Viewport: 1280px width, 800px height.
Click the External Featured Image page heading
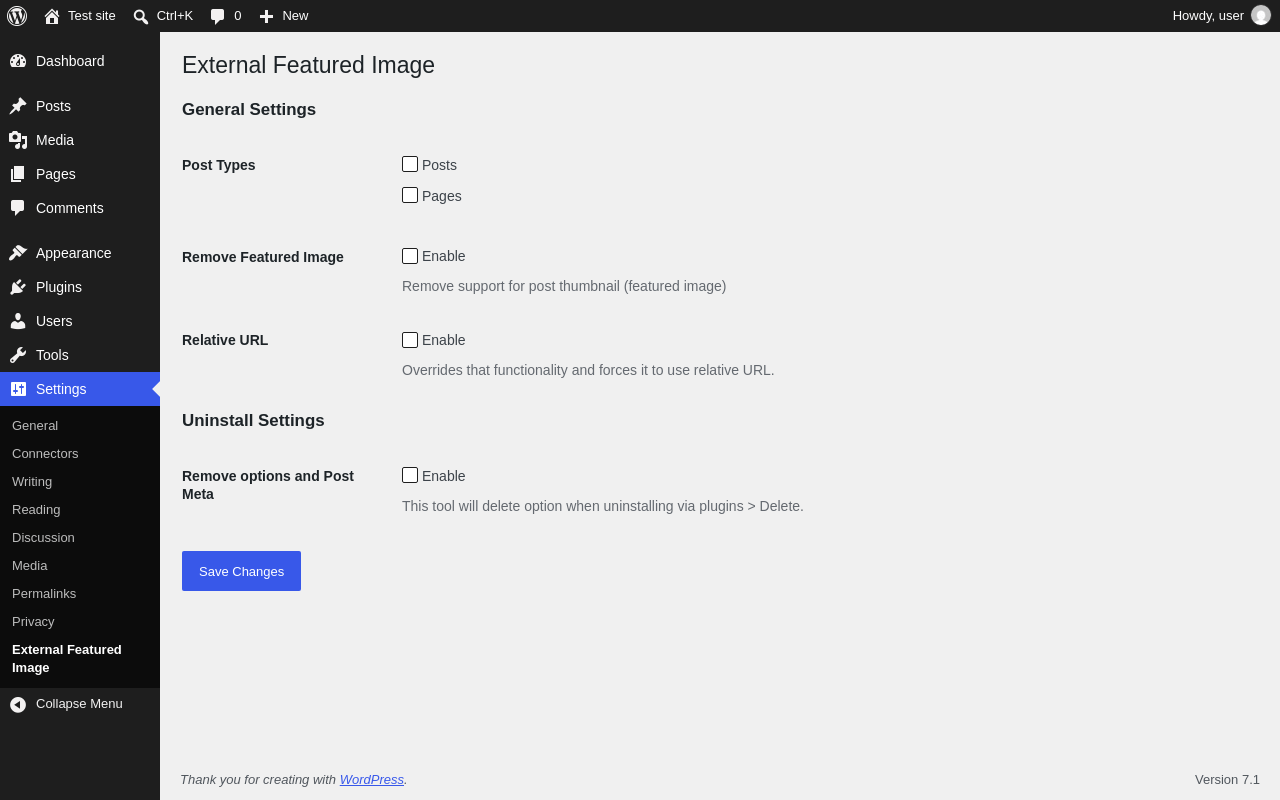point(308,65)
